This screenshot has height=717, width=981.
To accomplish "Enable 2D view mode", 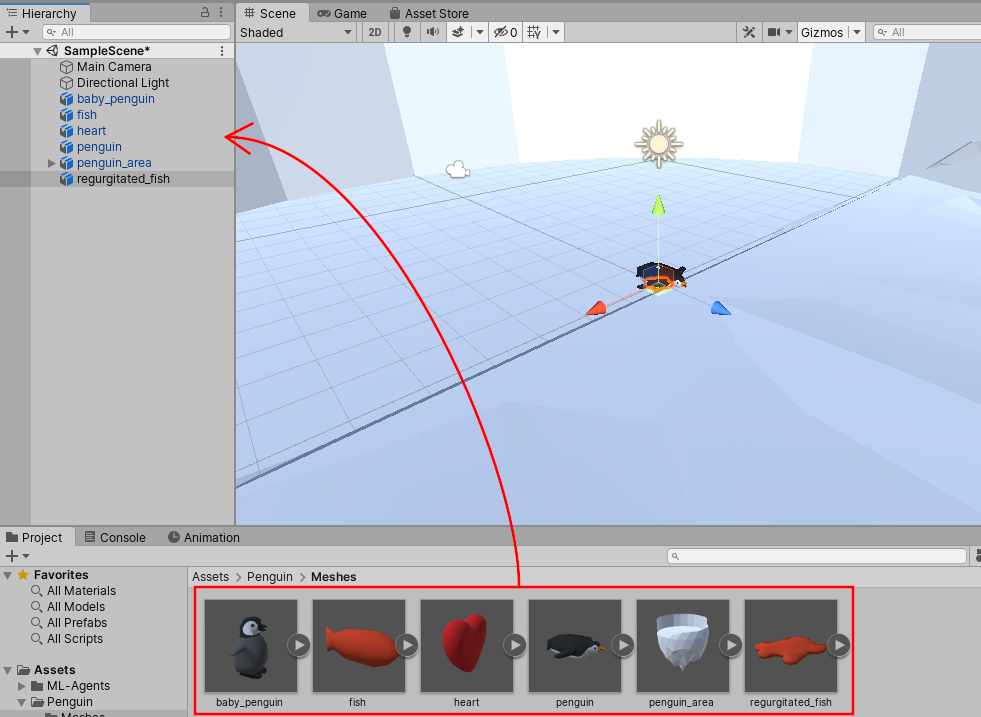I will 374,31.
